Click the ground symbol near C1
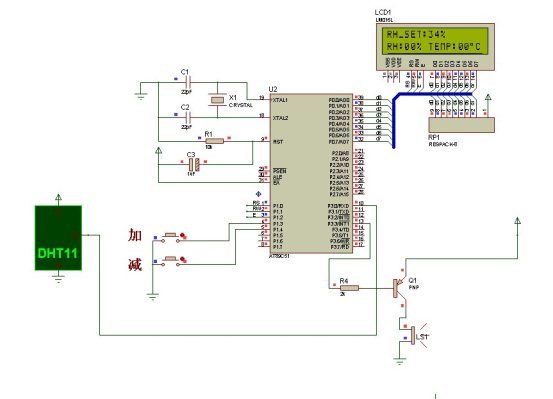Screen dimensions: 553x399 141,96
